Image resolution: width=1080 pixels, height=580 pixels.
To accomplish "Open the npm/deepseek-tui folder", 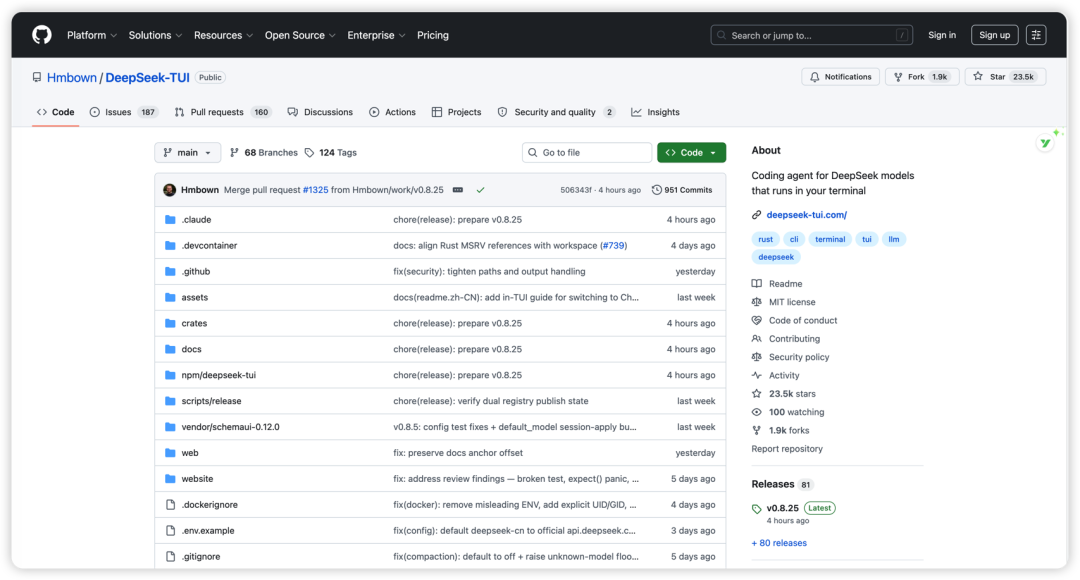I will [x=218, y=375].
